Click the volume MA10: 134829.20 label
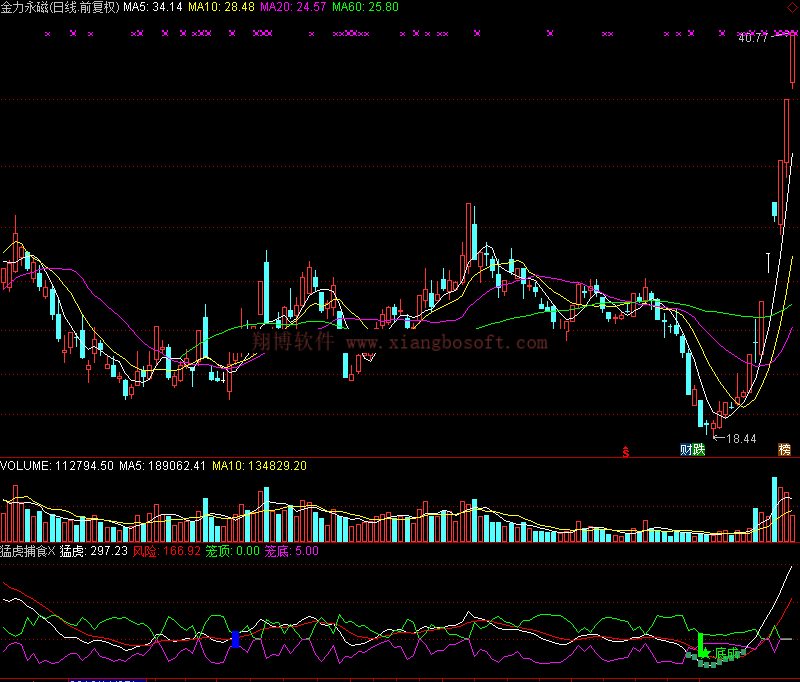800x682 pixels. (259, 466)
